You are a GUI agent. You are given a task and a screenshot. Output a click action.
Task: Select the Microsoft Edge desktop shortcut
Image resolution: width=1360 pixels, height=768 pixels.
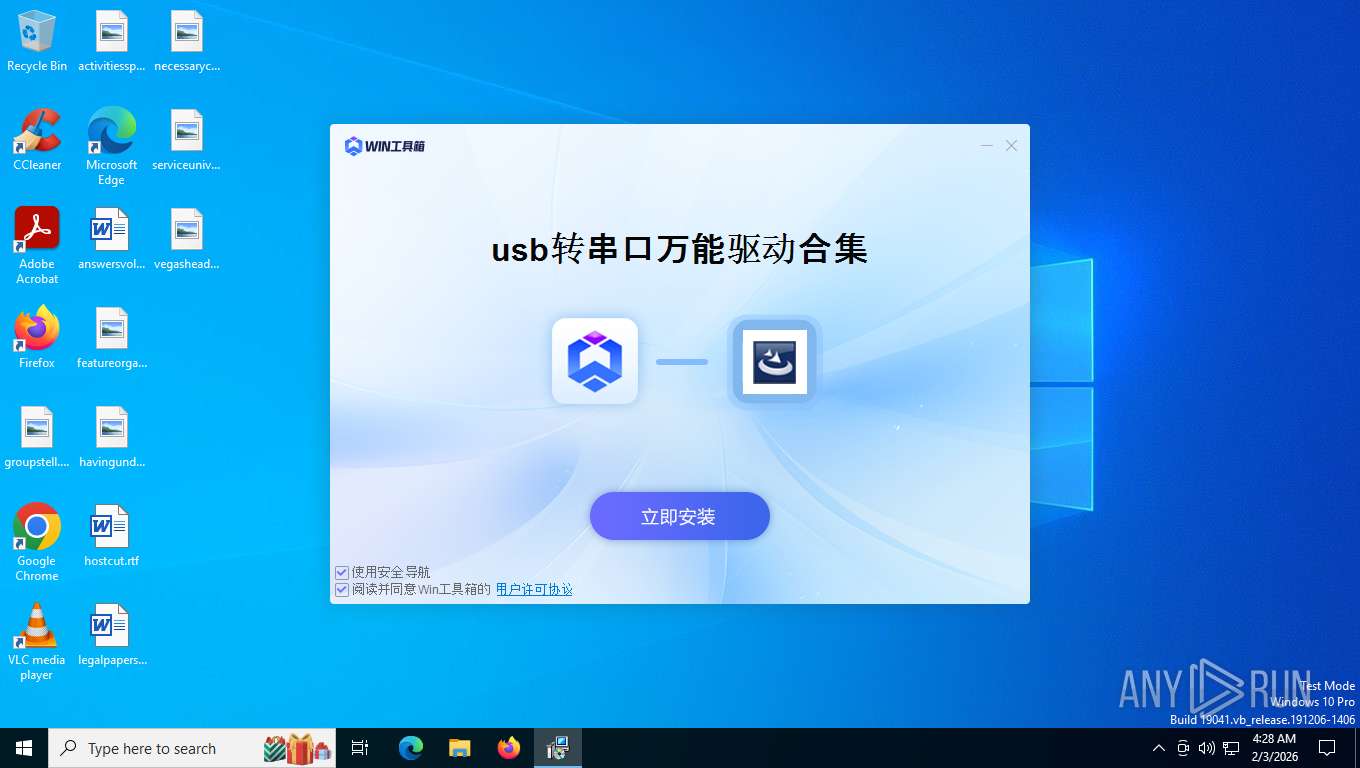click(x=112, y=148)
